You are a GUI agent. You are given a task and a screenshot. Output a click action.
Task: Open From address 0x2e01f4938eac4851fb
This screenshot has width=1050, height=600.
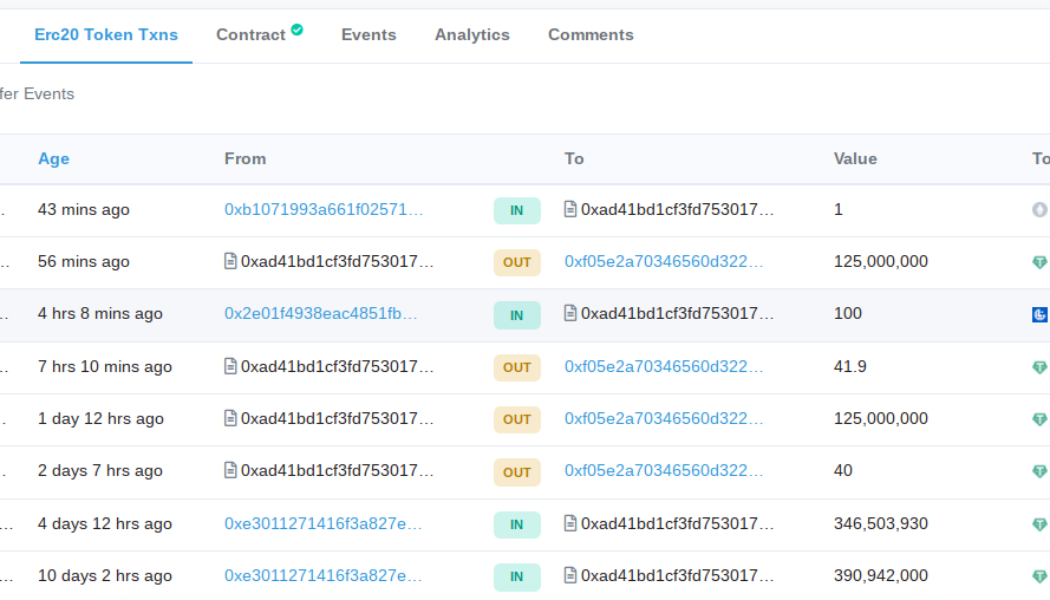[321, 314]
